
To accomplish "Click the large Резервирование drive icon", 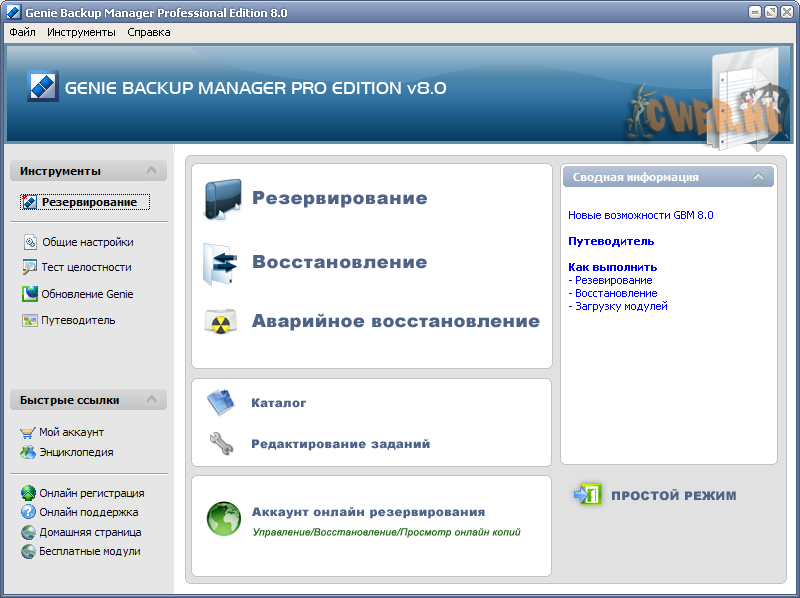I will pos(223,199).
